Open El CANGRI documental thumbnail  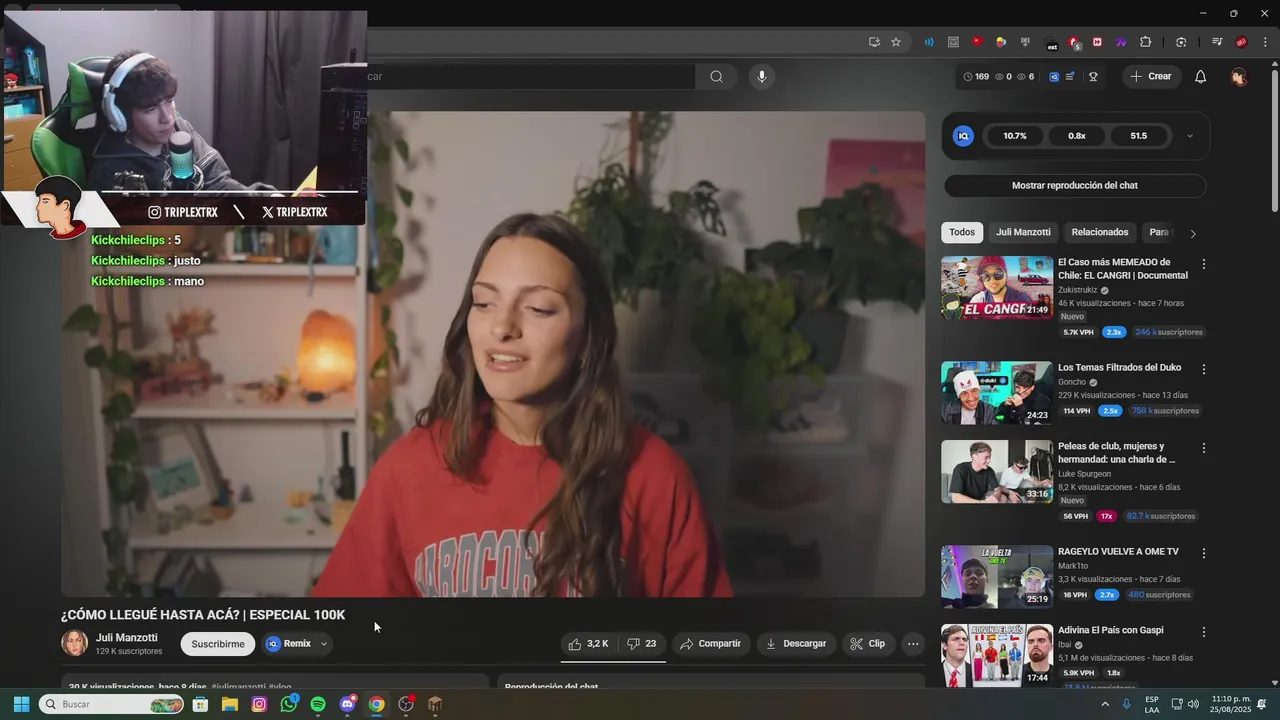(x=997, y=288)
